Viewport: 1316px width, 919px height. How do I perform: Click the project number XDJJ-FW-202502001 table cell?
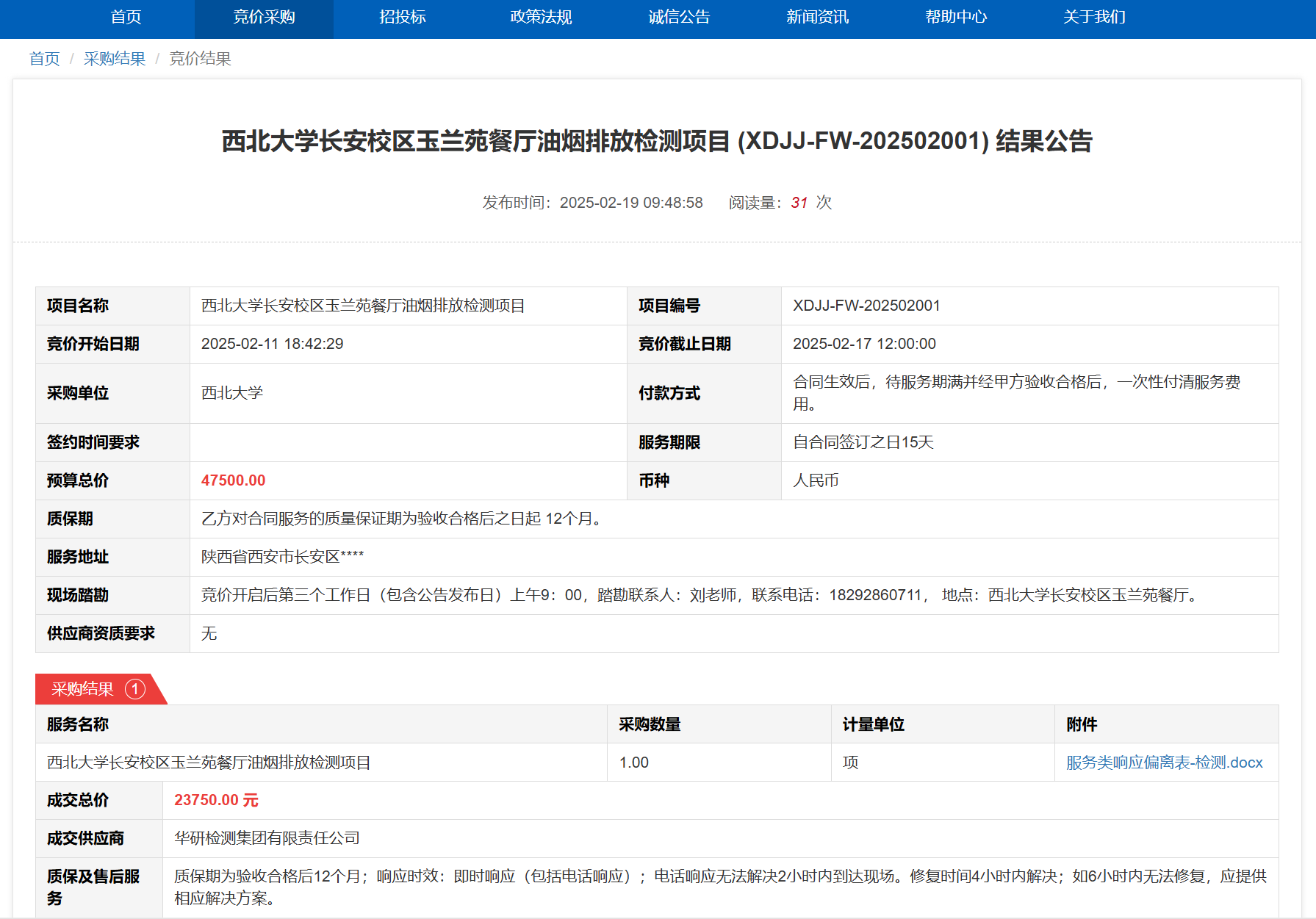click(866, 306)
